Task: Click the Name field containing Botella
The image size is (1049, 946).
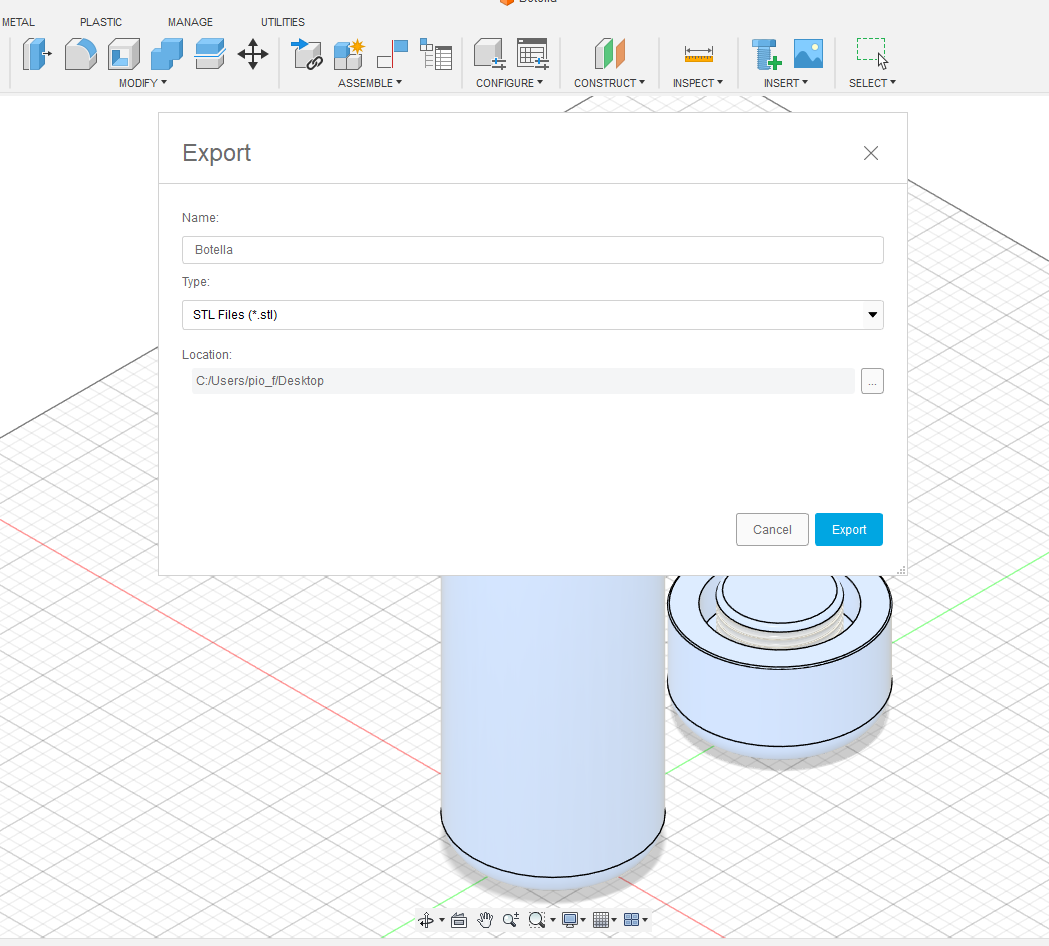Action: coord(532,250)
